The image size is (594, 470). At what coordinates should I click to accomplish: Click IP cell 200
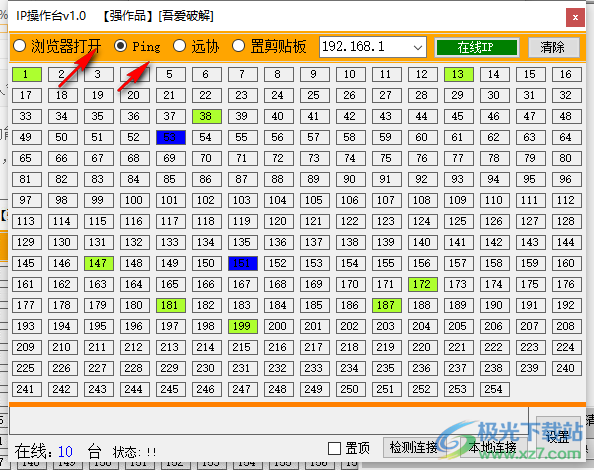point(279,326)
